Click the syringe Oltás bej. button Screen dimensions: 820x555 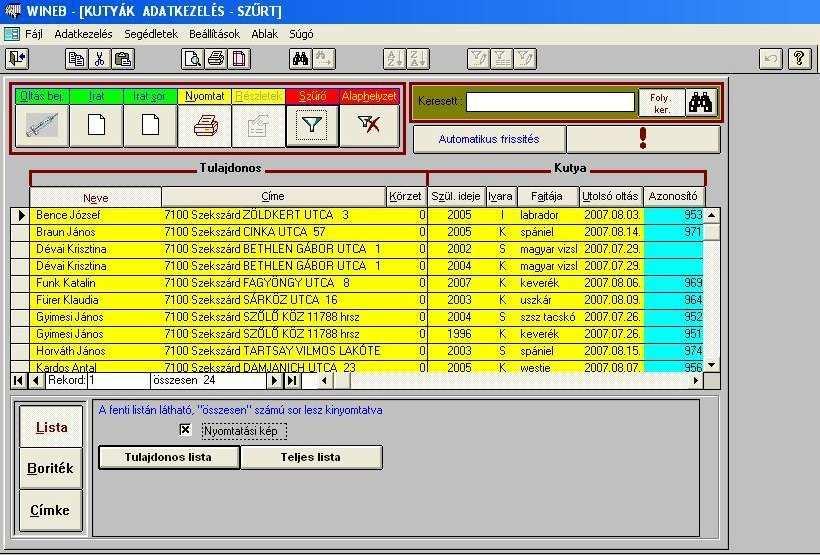tap(42, 126)
